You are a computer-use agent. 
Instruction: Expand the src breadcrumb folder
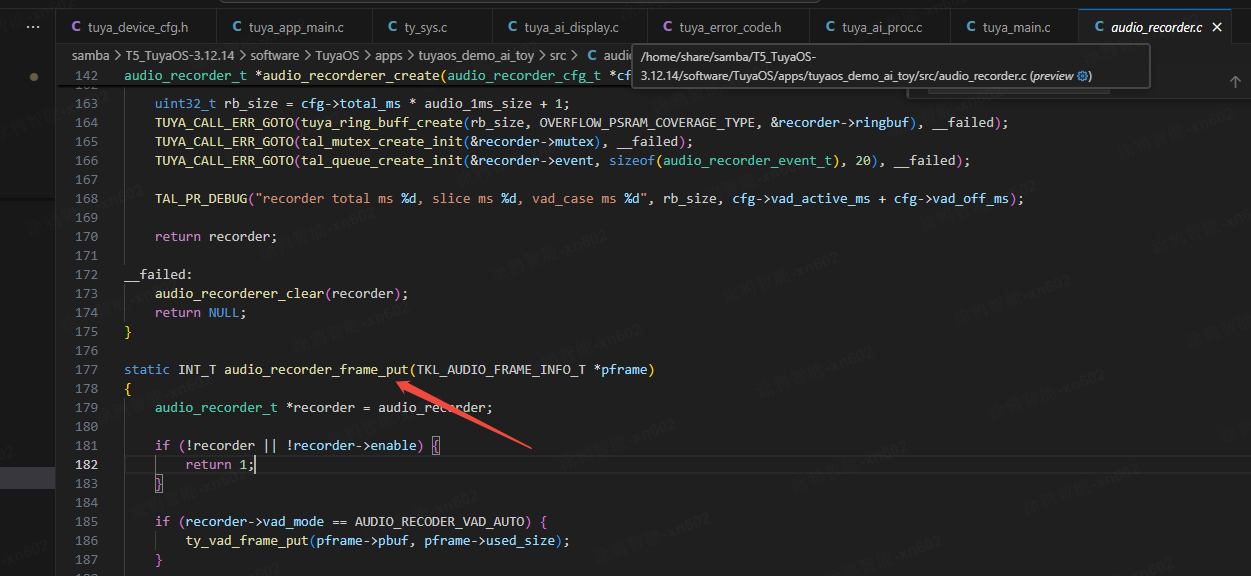(558, 56)
